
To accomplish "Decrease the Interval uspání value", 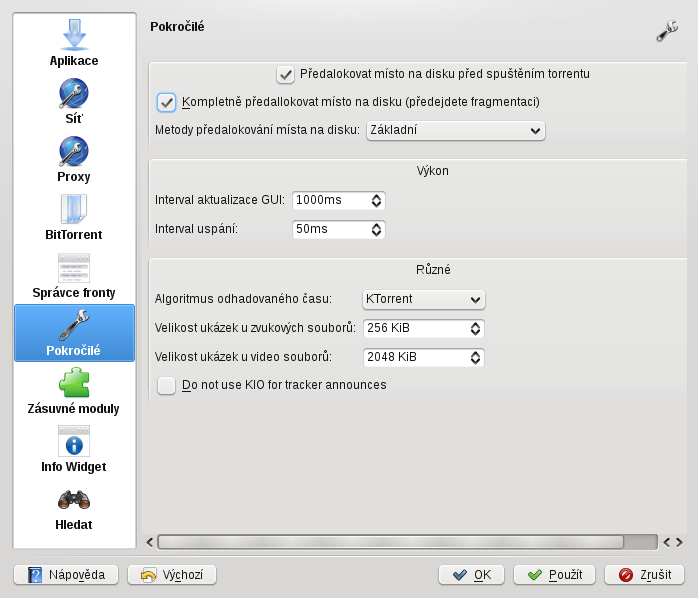I will pos(377,234).
